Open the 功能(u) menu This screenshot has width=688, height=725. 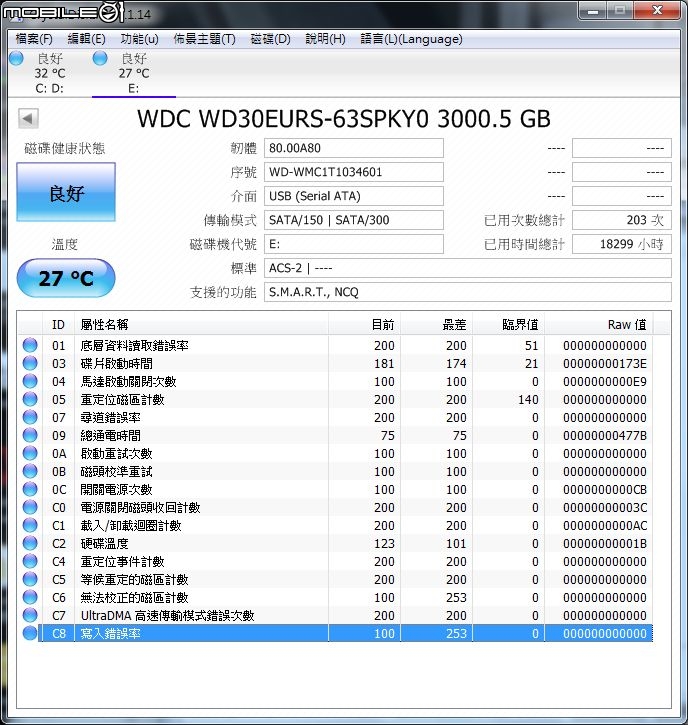[139, 39]
